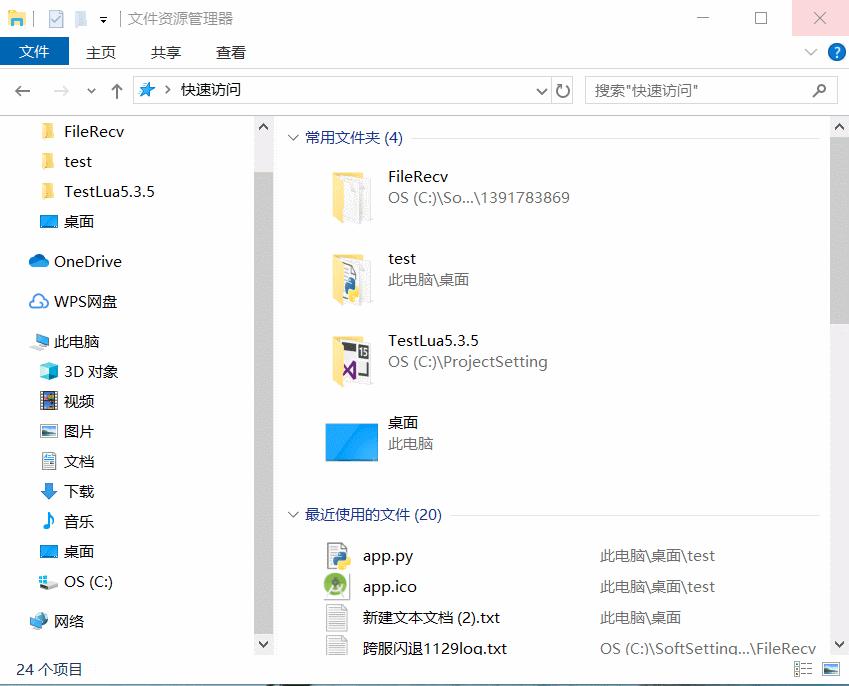The width and height of the screenshot is (849, 686).
Task: Collapse the 常用文件夹 group
Action: point(293,138)
